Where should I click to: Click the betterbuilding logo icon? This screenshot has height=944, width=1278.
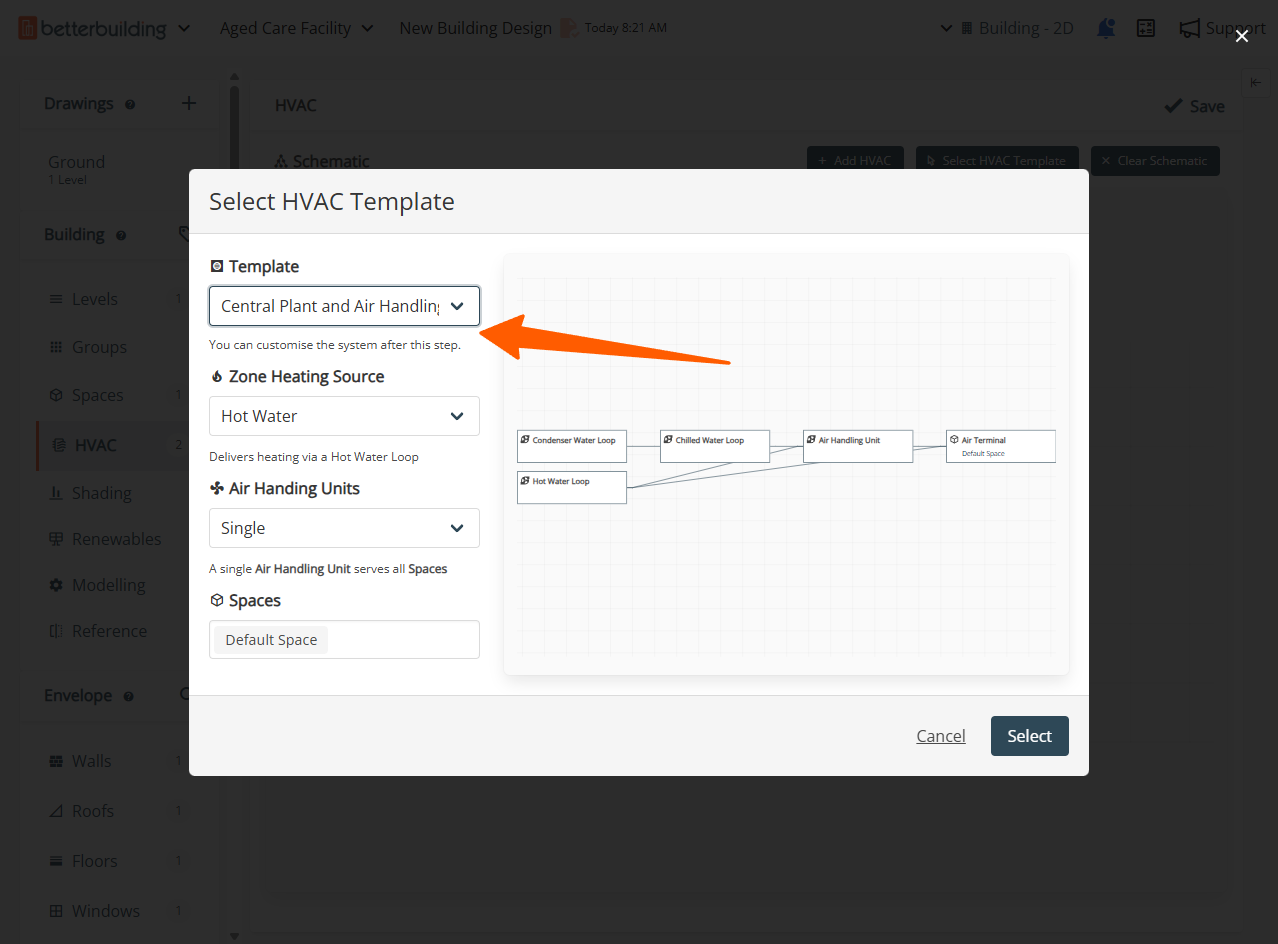(x=28, y=28)
